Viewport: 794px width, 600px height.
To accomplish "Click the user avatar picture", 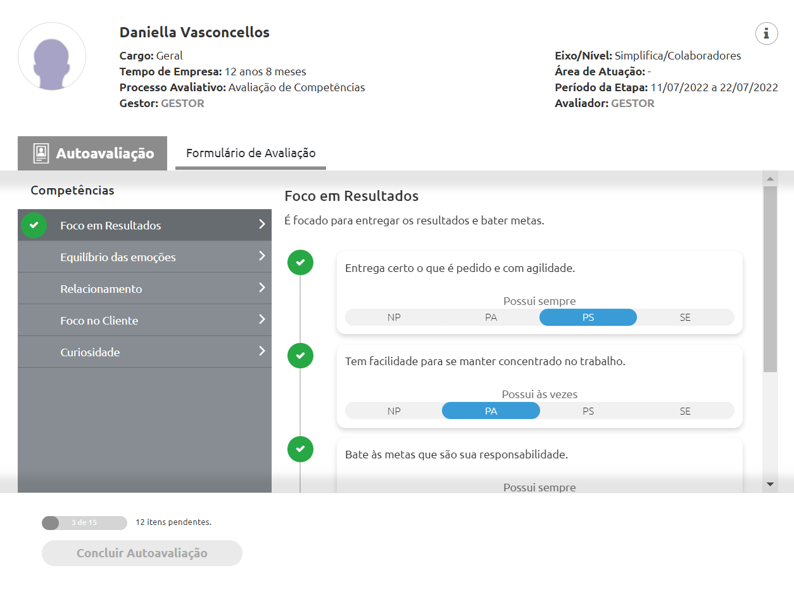I will coord(52,57).
